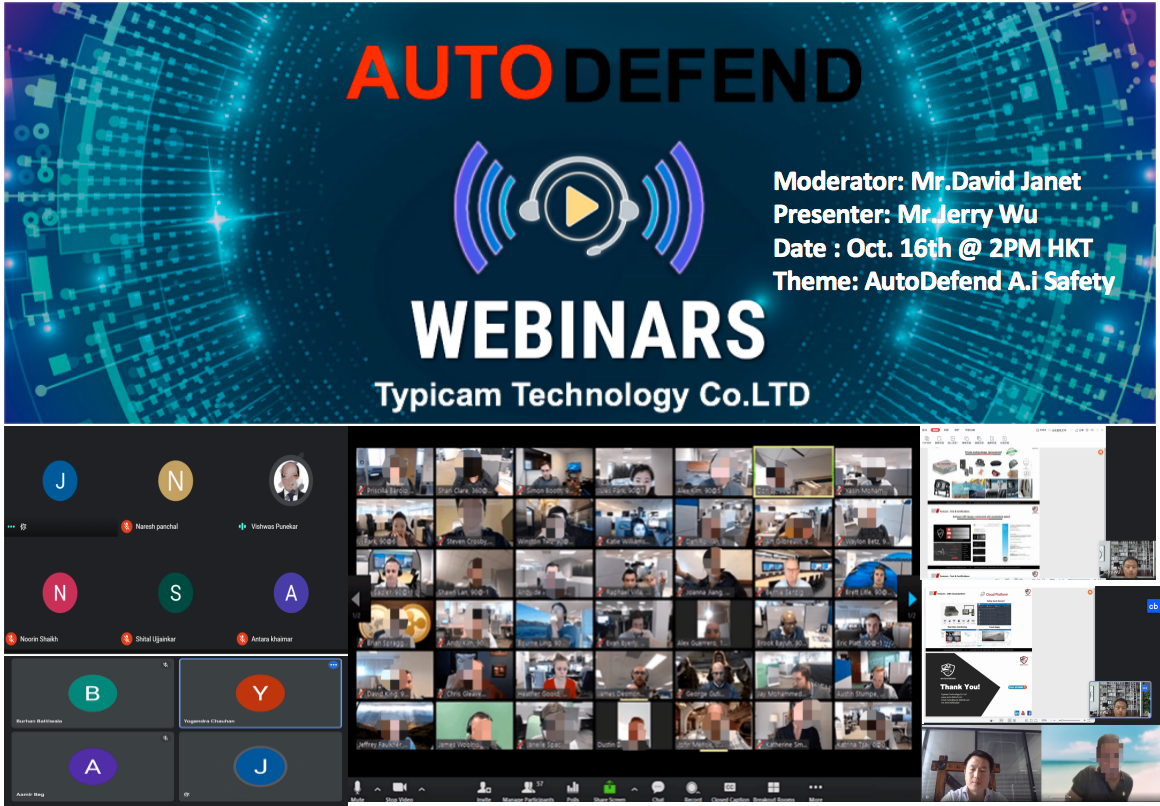This screenshot has height=806, width=1160.
Task: Click speaking indicator beside Vishwas Punekar
Action: (242, 526)
